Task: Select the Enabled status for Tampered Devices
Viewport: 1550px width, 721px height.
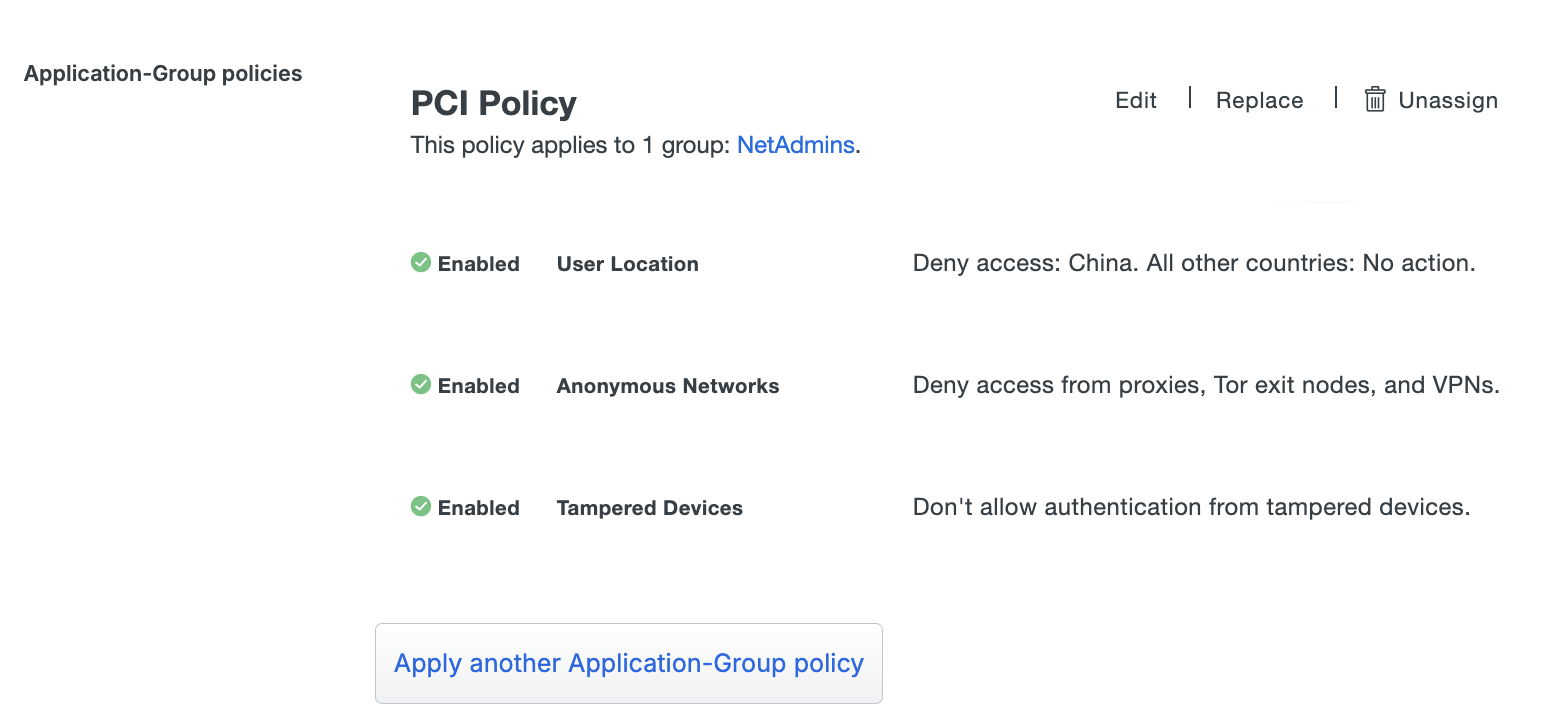Action: pyautogui.click(x=478, y=507)
